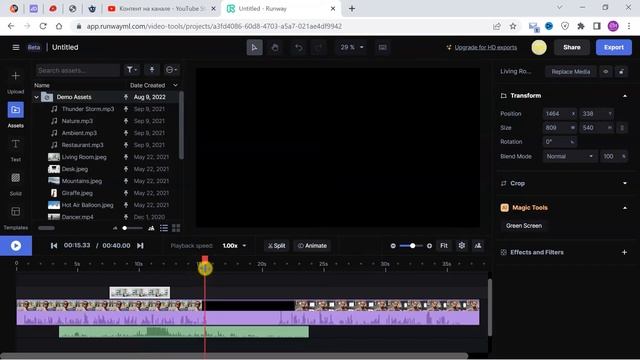Select the pointer selection tool
The image size is (640, 360).
click(254, 47)
